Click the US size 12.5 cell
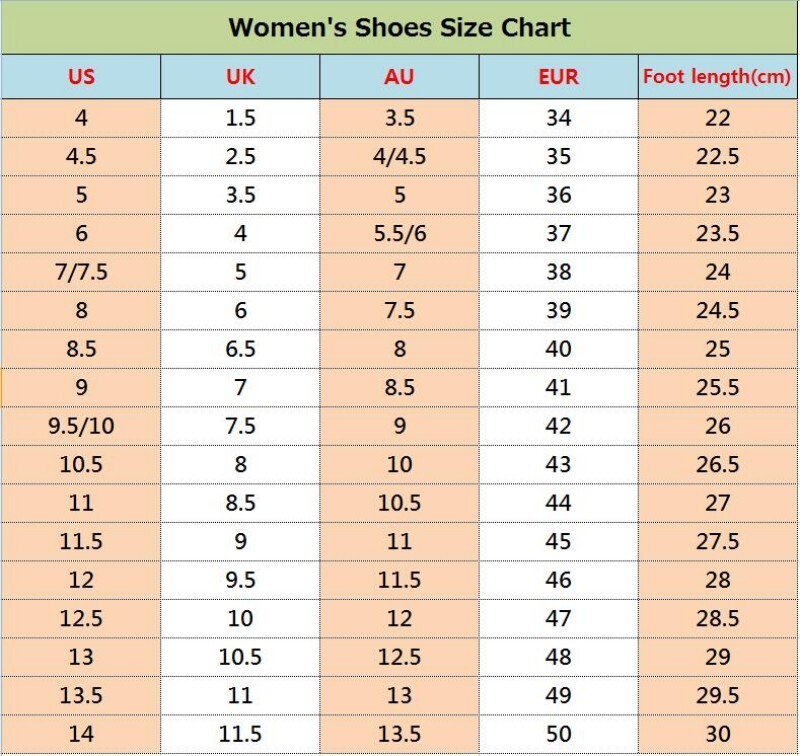Viewport: 800px width, 756px height. [x=81, y=618]
